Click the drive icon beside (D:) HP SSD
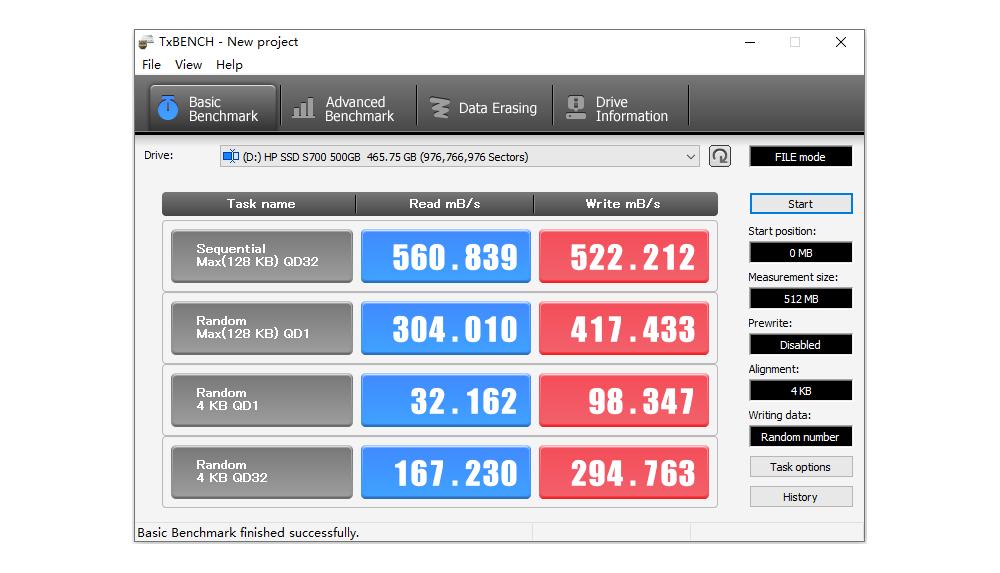1000x573 pixels. pyautogui.click(x=230, y=156)
